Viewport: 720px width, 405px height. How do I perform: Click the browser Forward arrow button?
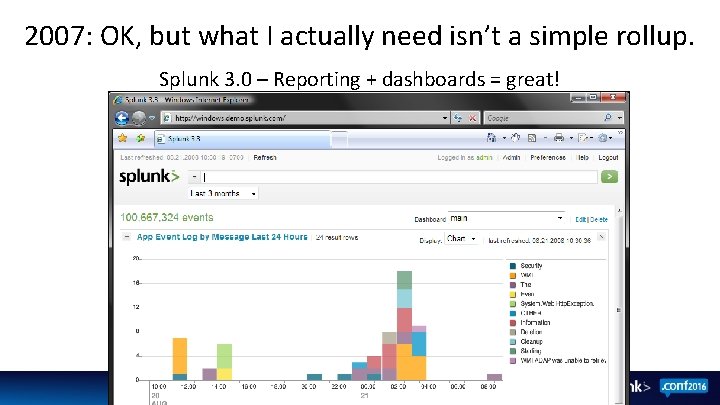139,118
